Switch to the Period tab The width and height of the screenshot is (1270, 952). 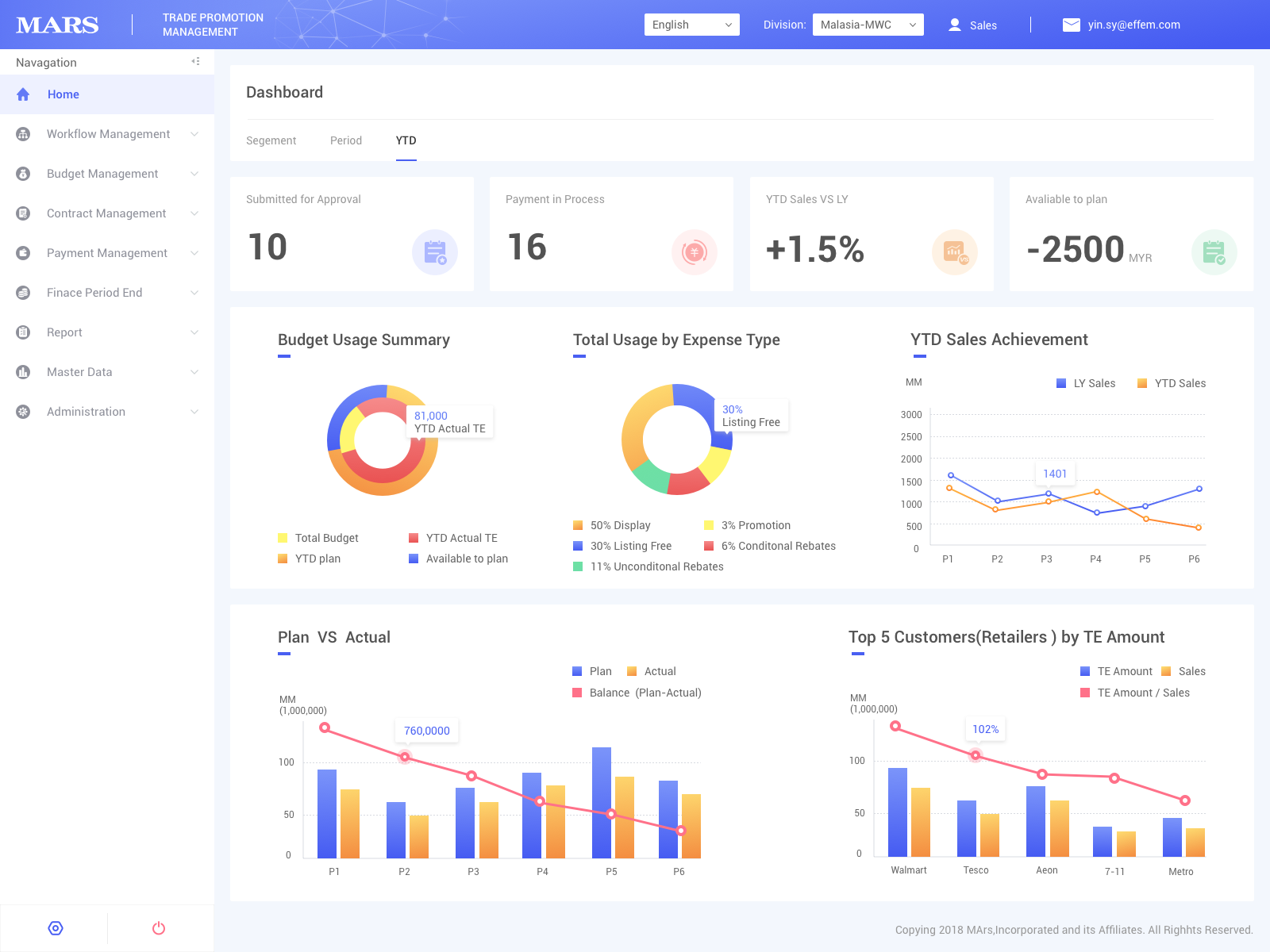[346, 140]
